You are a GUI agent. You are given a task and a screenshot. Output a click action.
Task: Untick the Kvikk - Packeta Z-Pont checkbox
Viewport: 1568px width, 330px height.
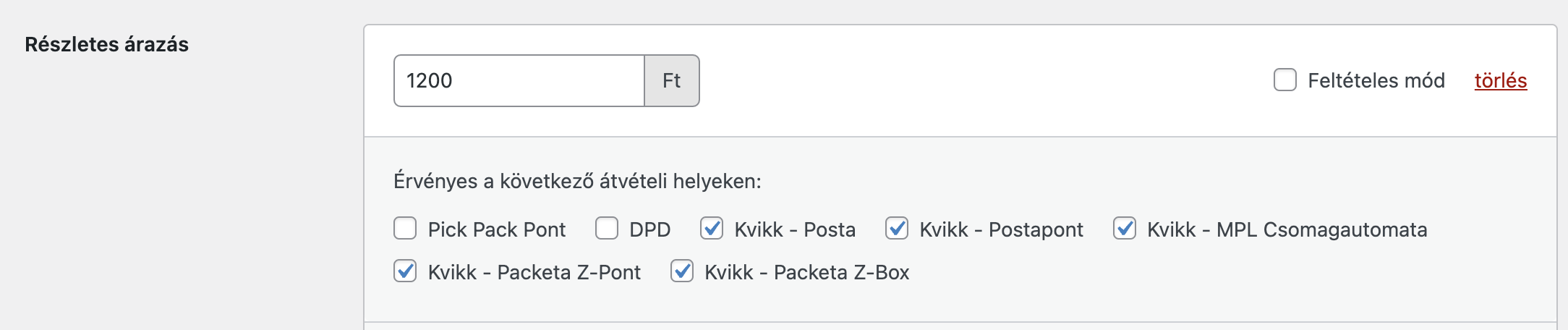[x=405, y=271]
